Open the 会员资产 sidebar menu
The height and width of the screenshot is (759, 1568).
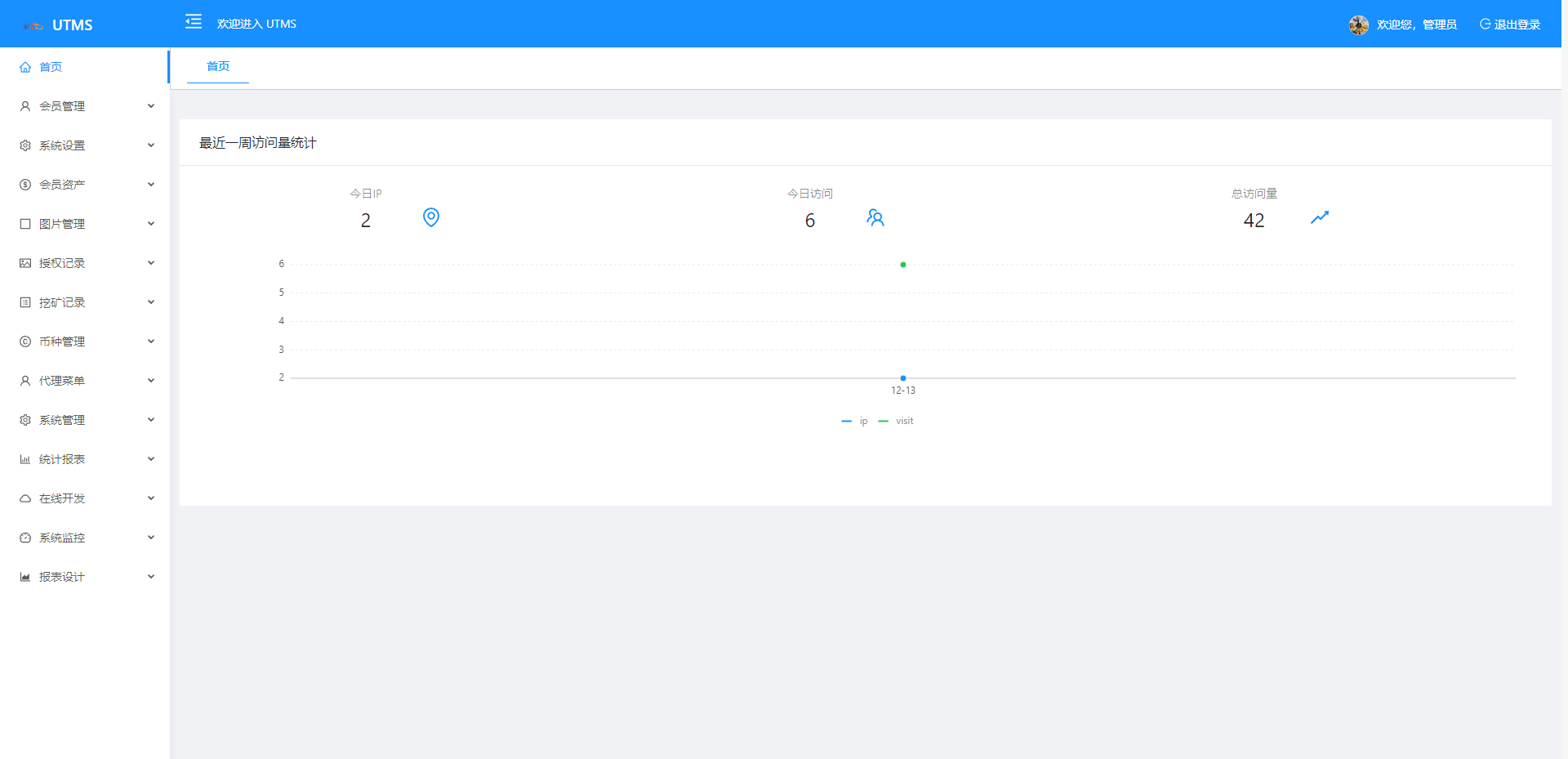[x=85, y=185]
